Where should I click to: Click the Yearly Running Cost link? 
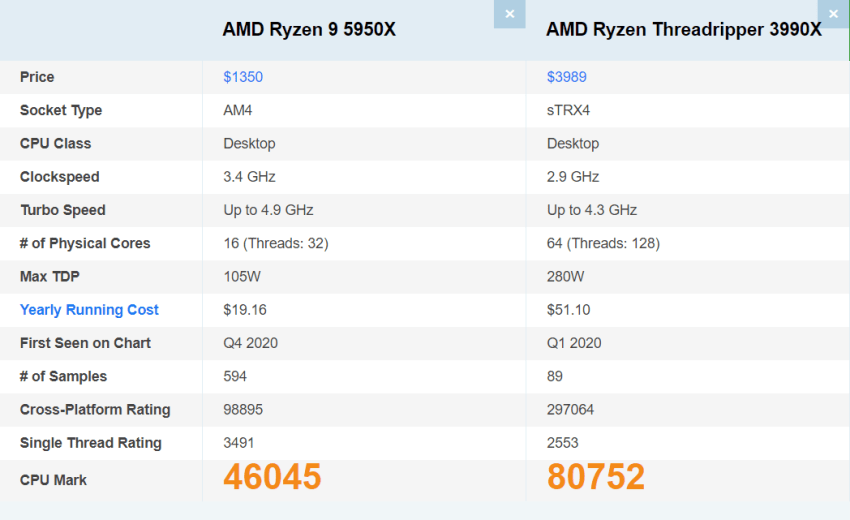[89, 310]
